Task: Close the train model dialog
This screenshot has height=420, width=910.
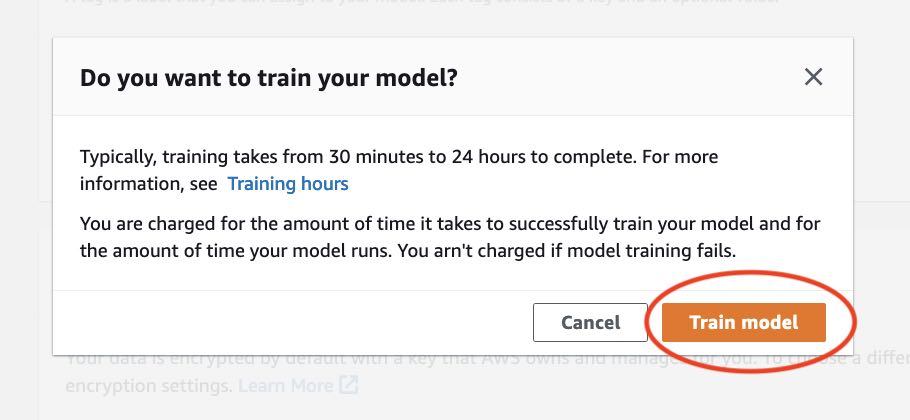Action: (x=814, y=77)
